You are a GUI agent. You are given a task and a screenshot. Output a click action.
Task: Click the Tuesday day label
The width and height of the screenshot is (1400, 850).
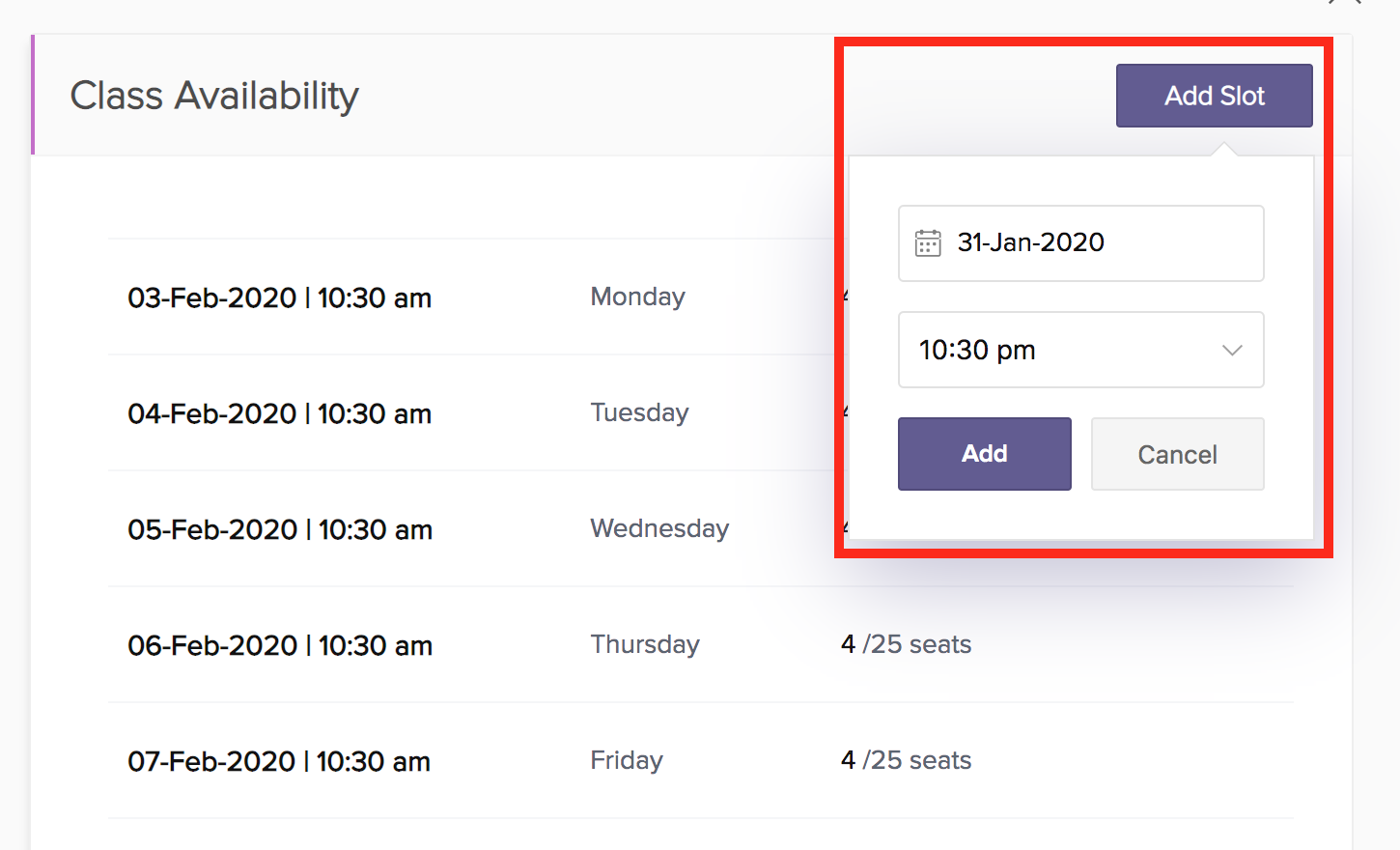(639, 412)
